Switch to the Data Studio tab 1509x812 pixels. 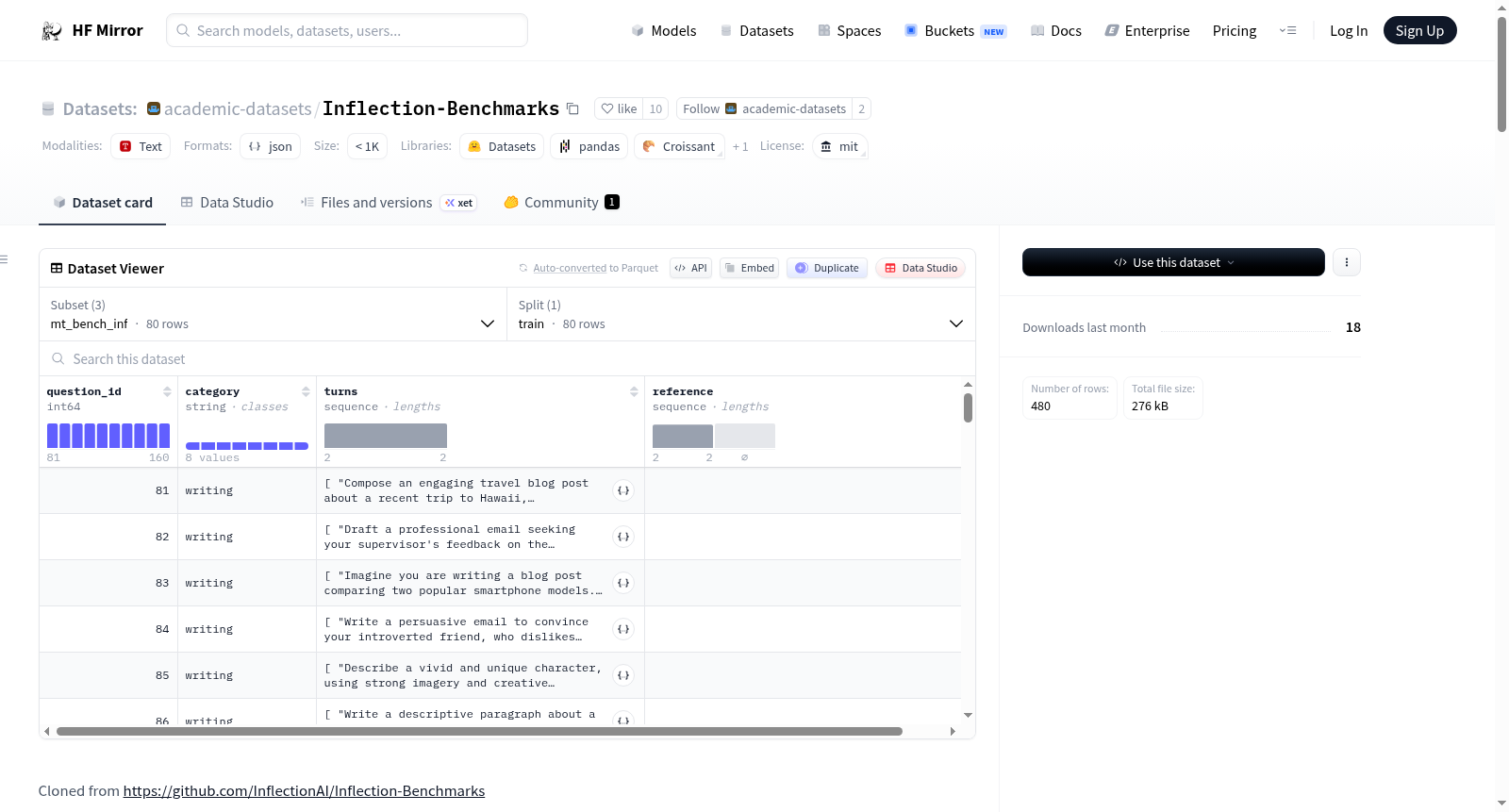pos(227,203)
